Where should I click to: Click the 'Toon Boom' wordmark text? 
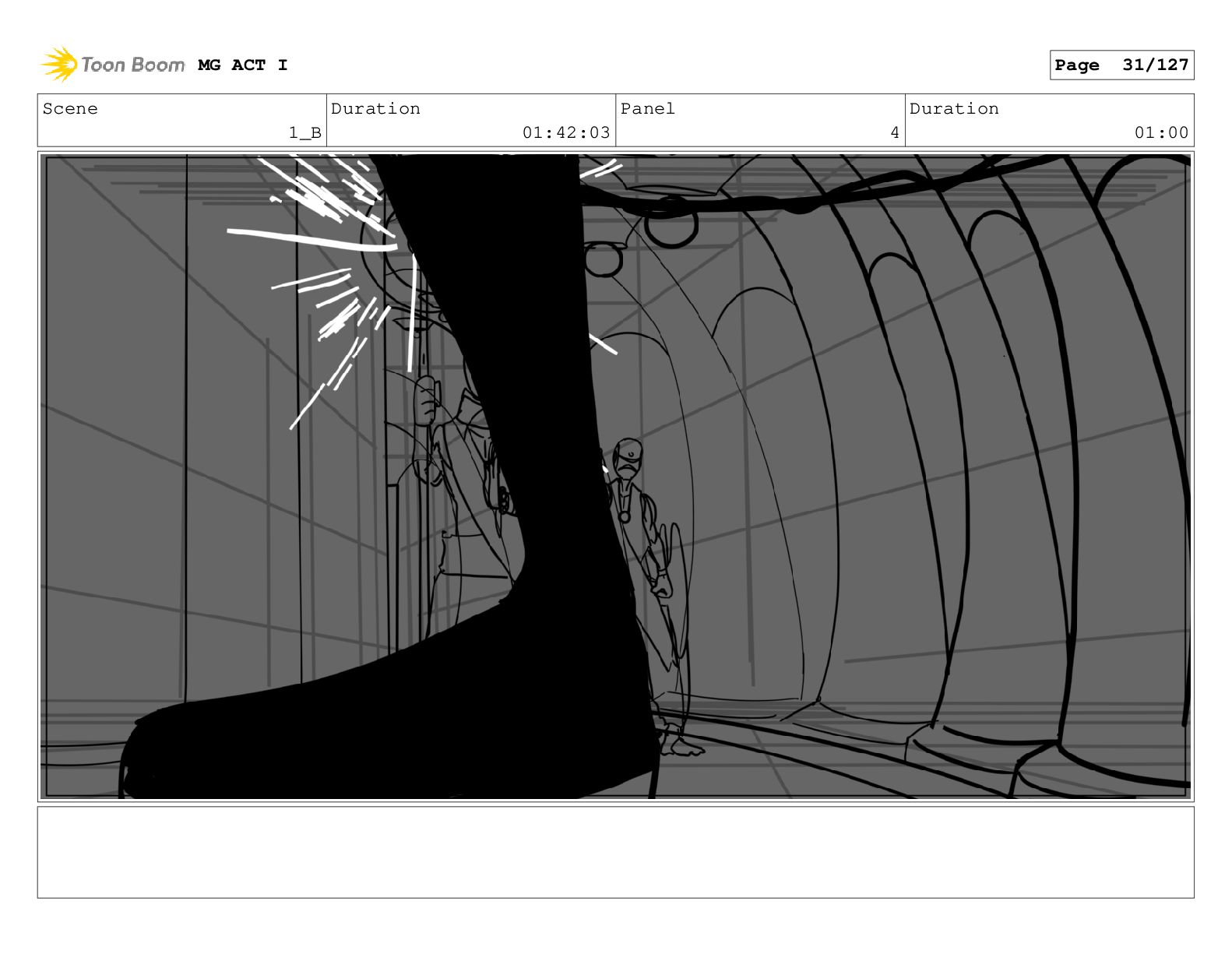click(133, 65)
